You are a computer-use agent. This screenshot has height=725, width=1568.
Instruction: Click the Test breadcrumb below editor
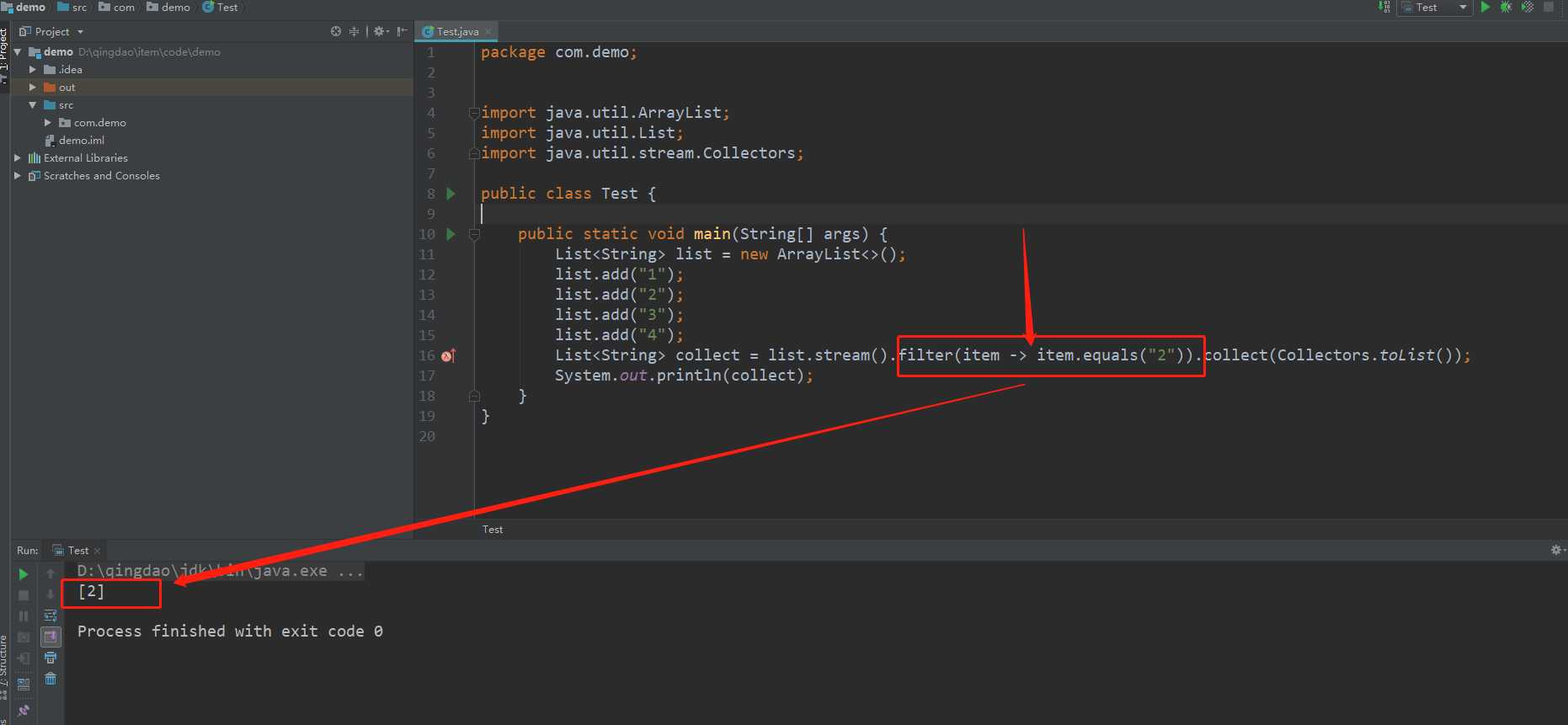(493, 530)
